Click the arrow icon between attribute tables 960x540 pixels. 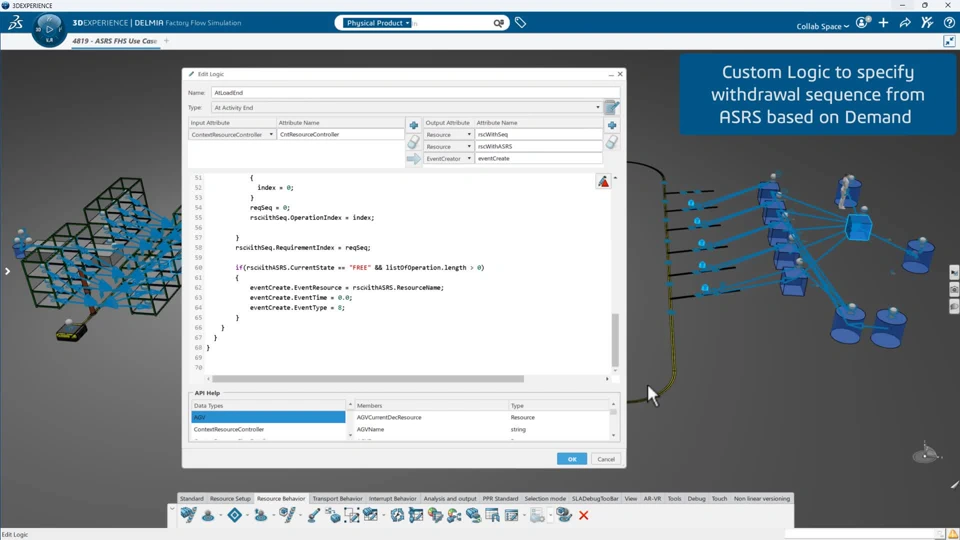click(x=414, y=159)
